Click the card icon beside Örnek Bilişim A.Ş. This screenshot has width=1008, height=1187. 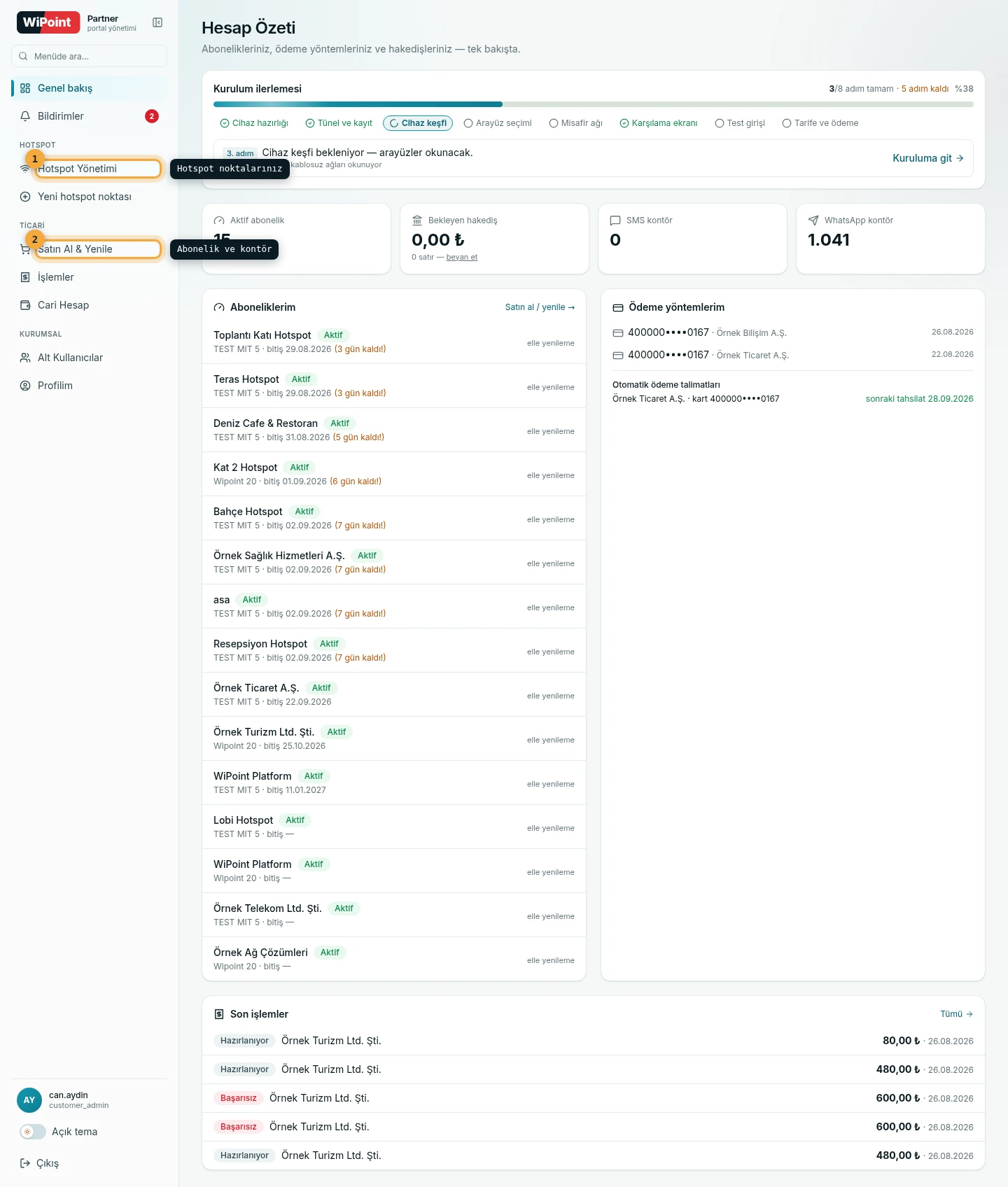tap(618, 333)
